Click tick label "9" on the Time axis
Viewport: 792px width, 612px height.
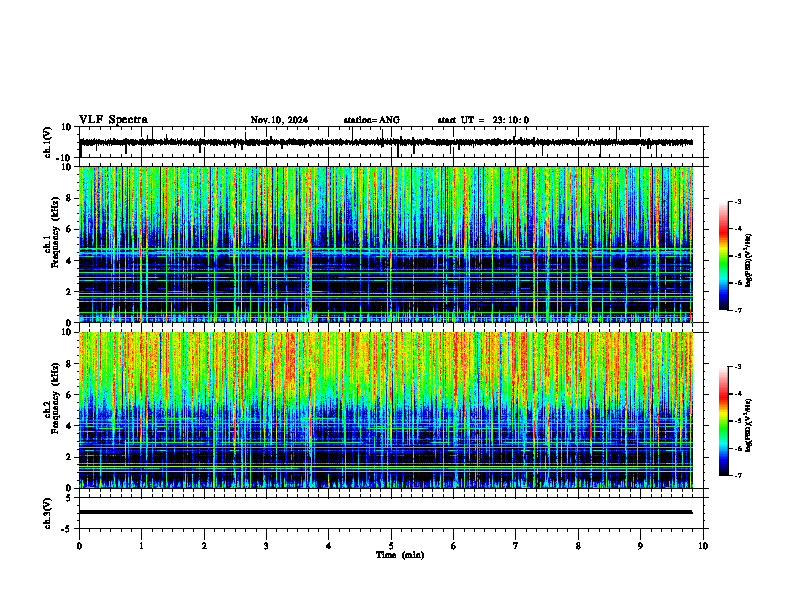tap(640, 546)
